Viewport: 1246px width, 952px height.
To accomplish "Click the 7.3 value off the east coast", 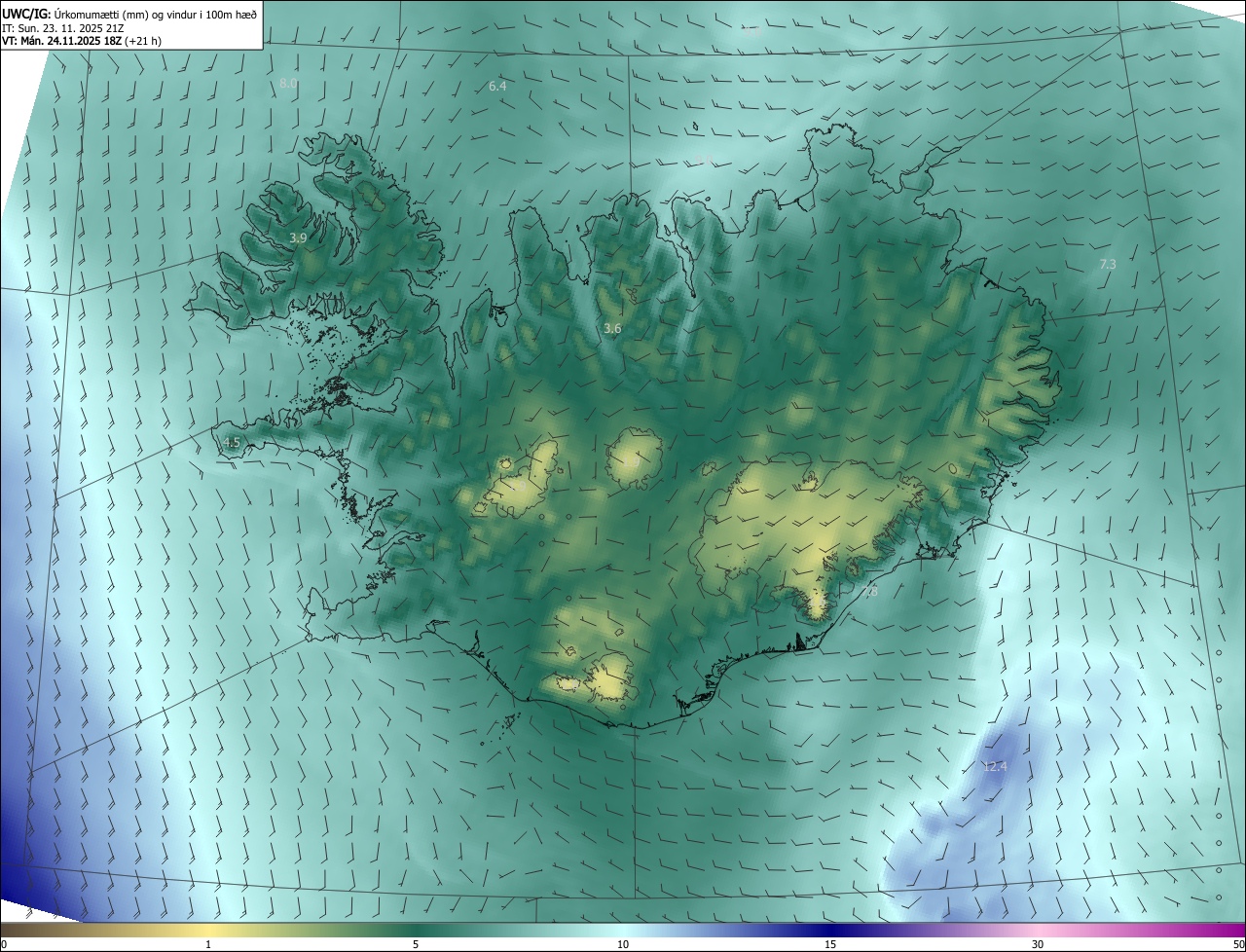I will point(1108,264).
